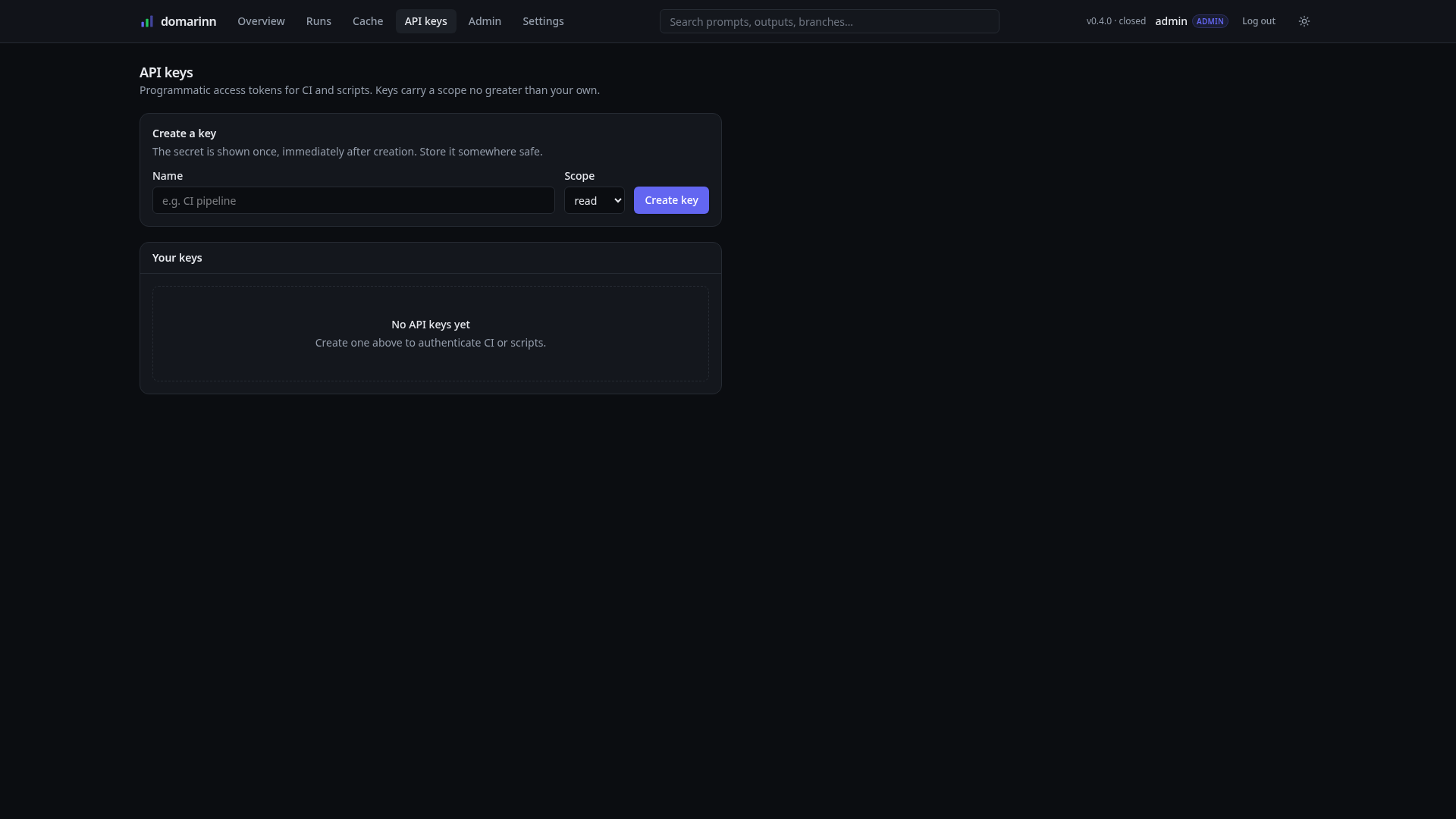Click the 'Scope' field label
Image resolution: width=1456 pixels, height=819 pixels.
point(579,176)
